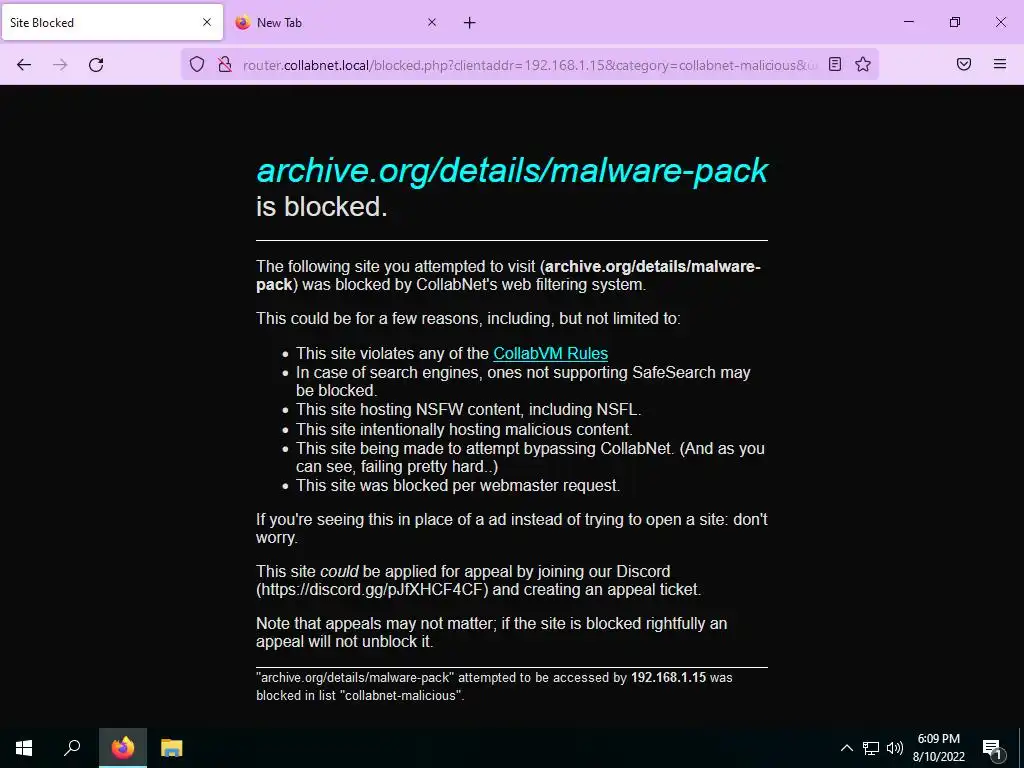
Task: Click the Firefox taskbar icon
Action: pyautogui.click(x=123, y=748)
